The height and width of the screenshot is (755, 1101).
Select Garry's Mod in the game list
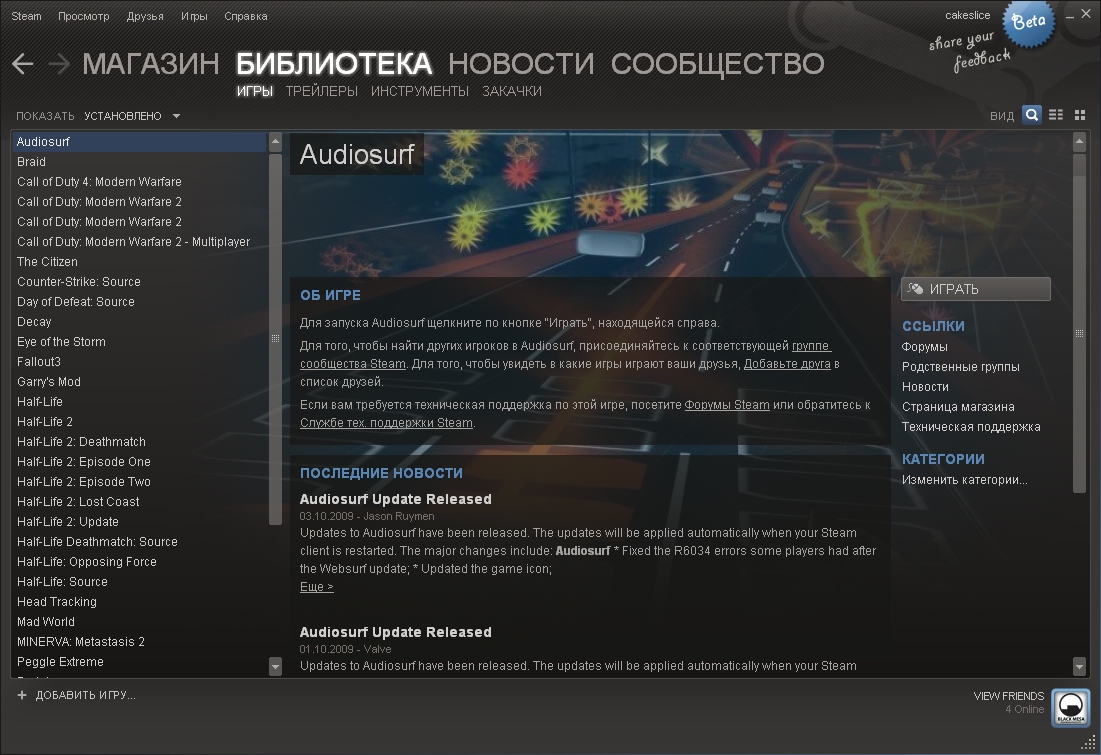click(x=49, y=382)
